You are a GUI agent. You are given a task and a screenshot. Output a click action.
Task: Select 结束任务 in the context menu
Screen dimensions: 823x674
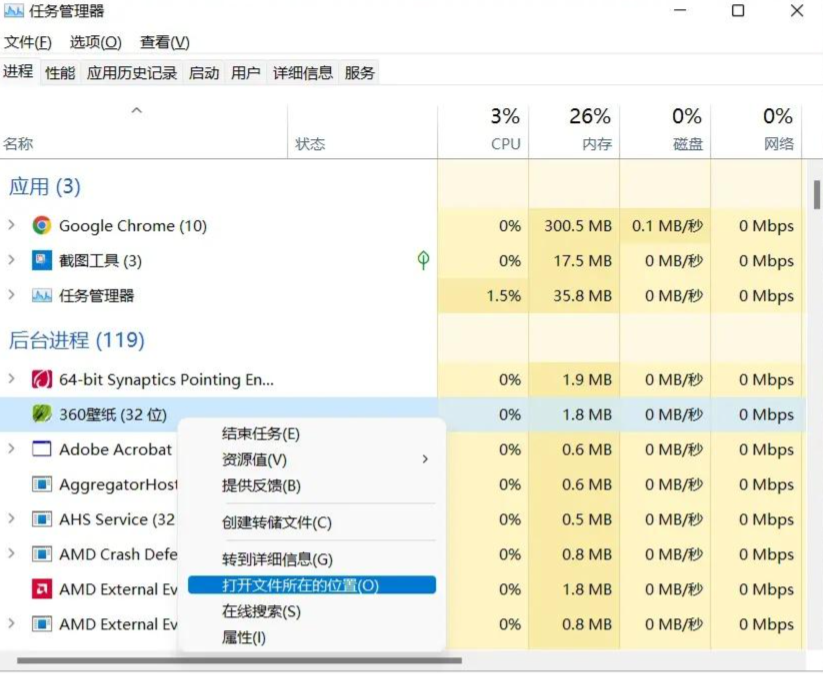click(260, 434)
